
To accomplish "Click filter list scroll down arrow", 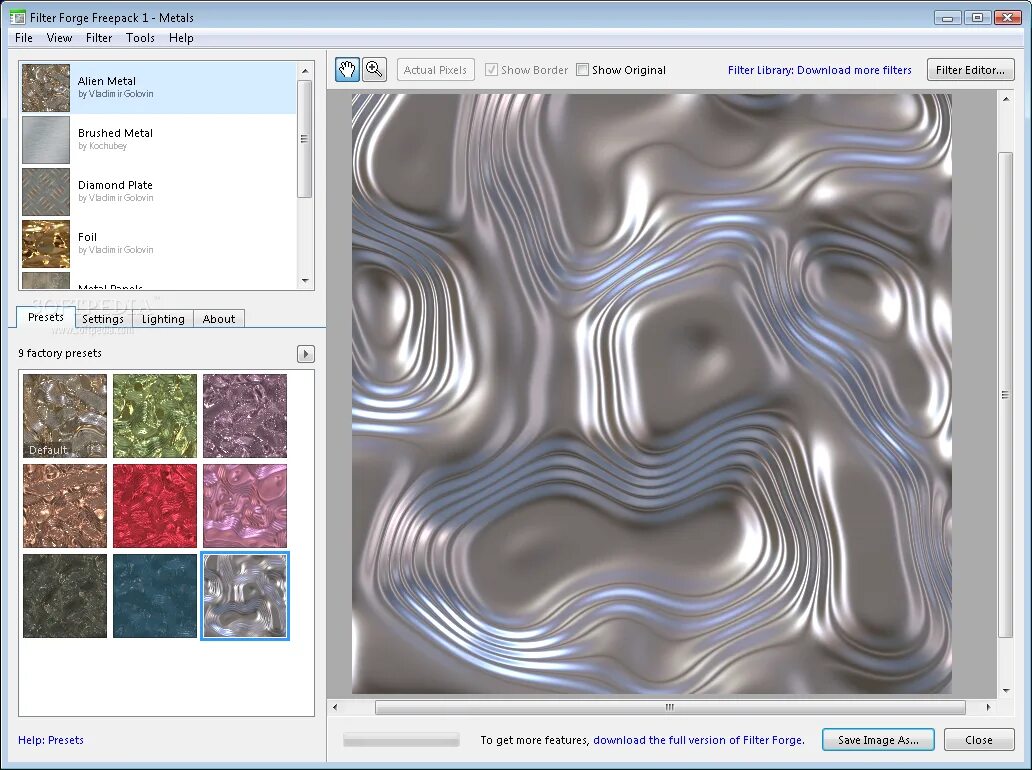I will (305, 280).
